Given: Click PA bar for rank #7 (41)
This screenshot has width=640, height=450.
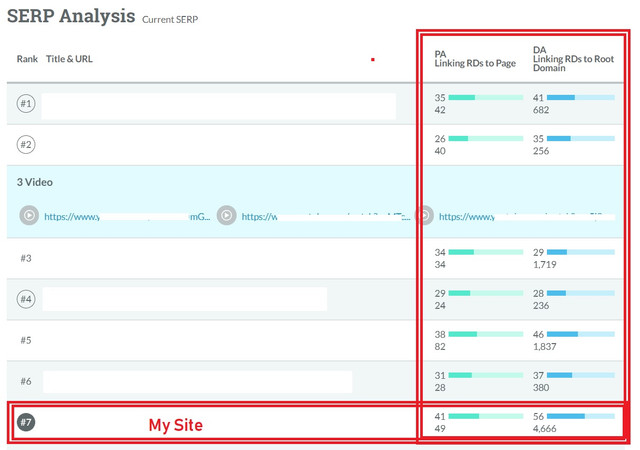Looking at the screenshot, I should 486,416.
